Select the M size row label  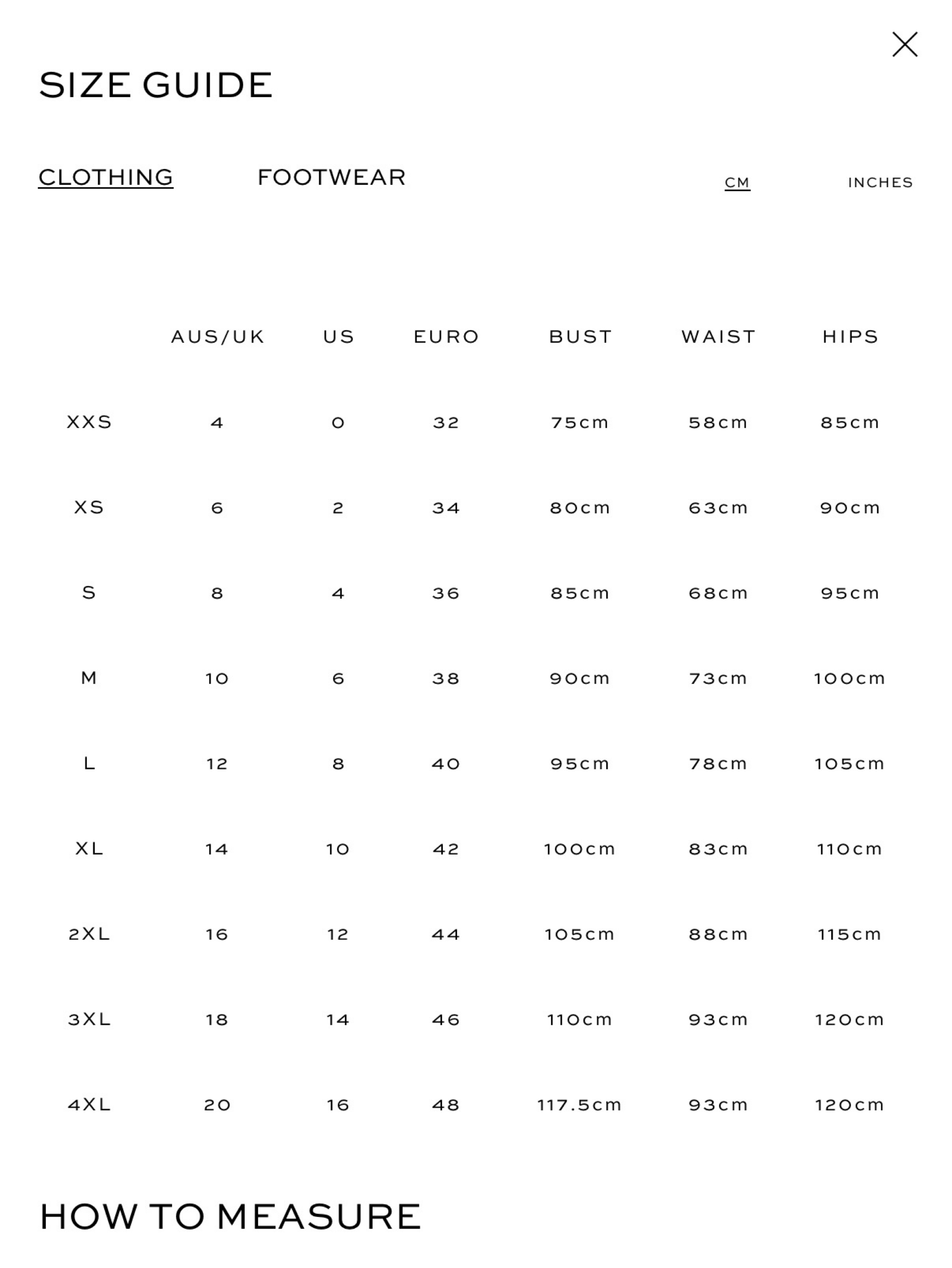click(89, 678)
